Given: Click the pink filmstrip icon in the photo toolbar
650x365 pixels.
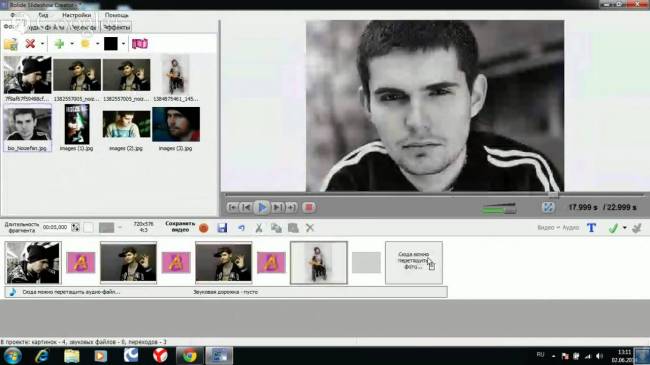Looking at the screenshot, I should pos(140,44).
